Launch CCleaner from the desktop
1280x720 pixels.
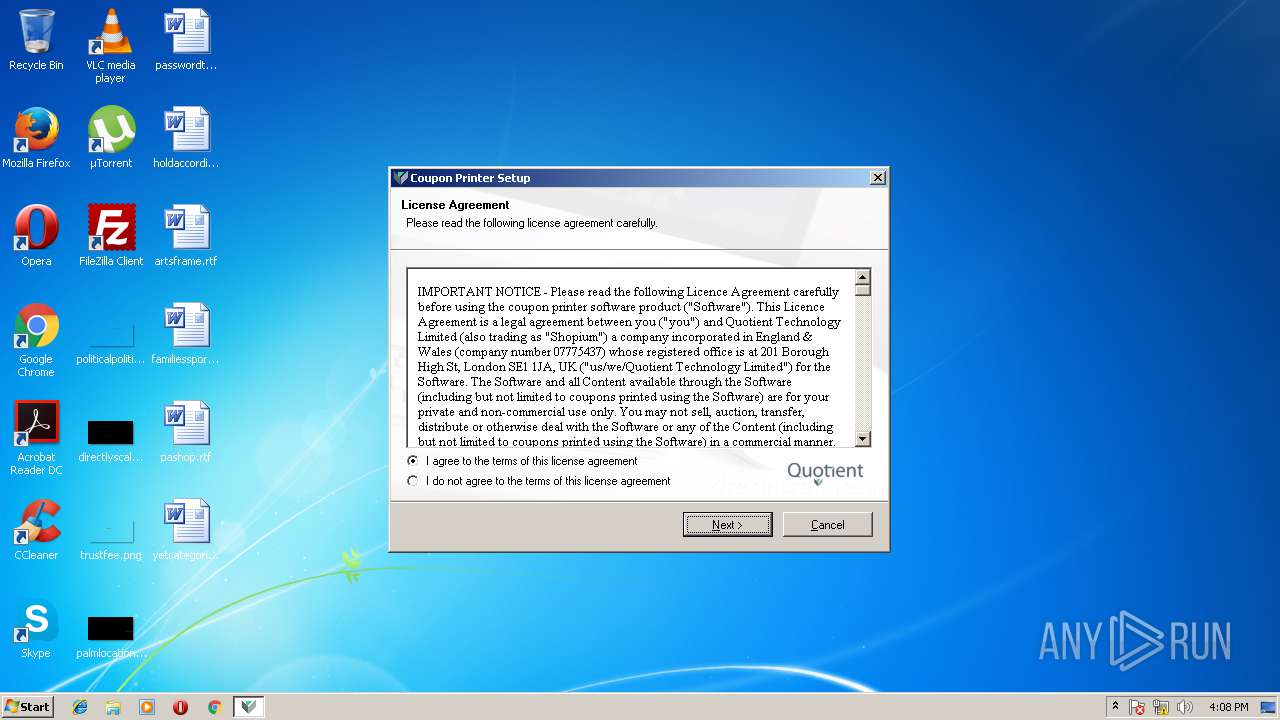(x=36, y=530)
